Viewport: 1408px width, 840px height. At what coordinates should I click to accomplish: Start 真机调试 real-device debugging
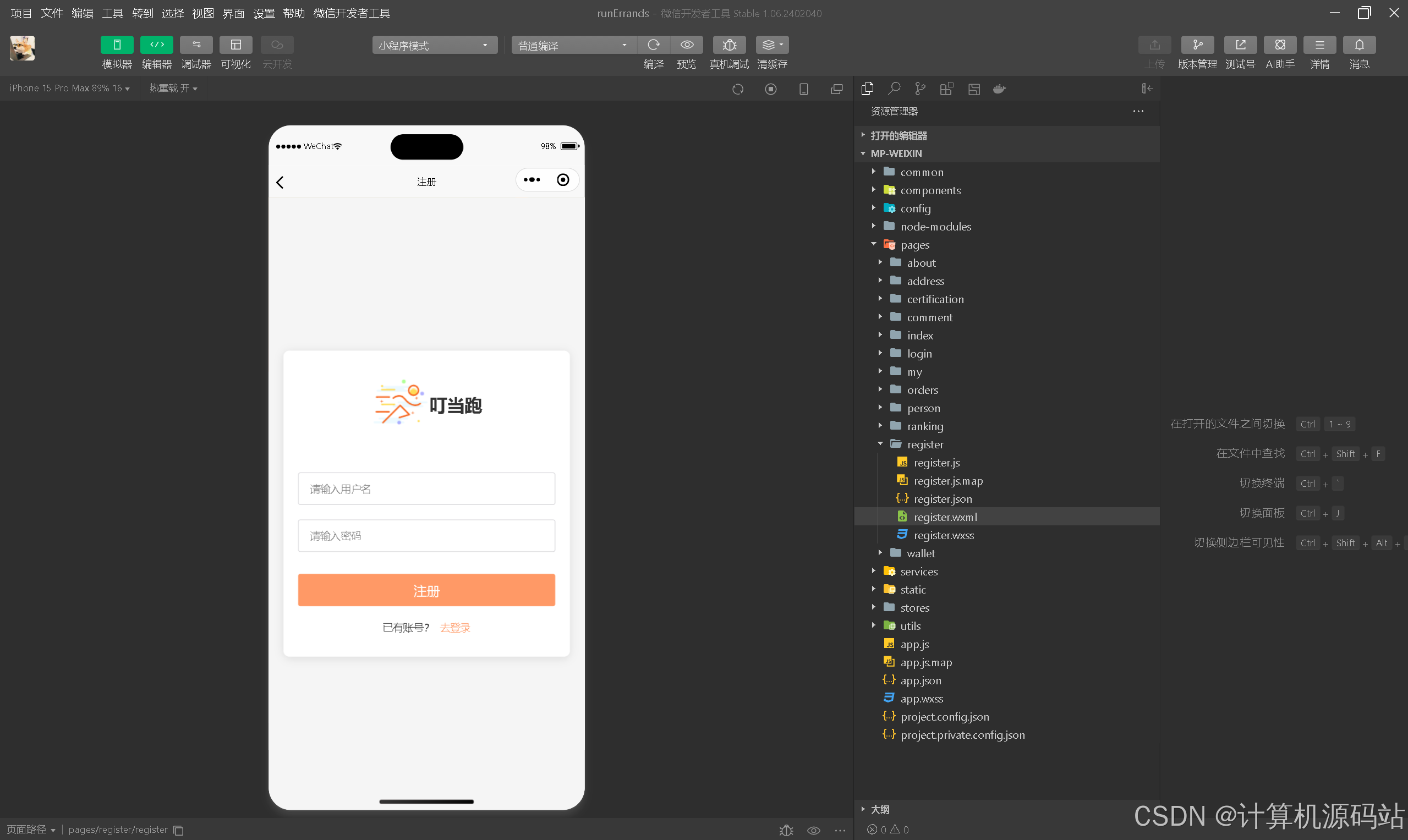pos(729,45)
